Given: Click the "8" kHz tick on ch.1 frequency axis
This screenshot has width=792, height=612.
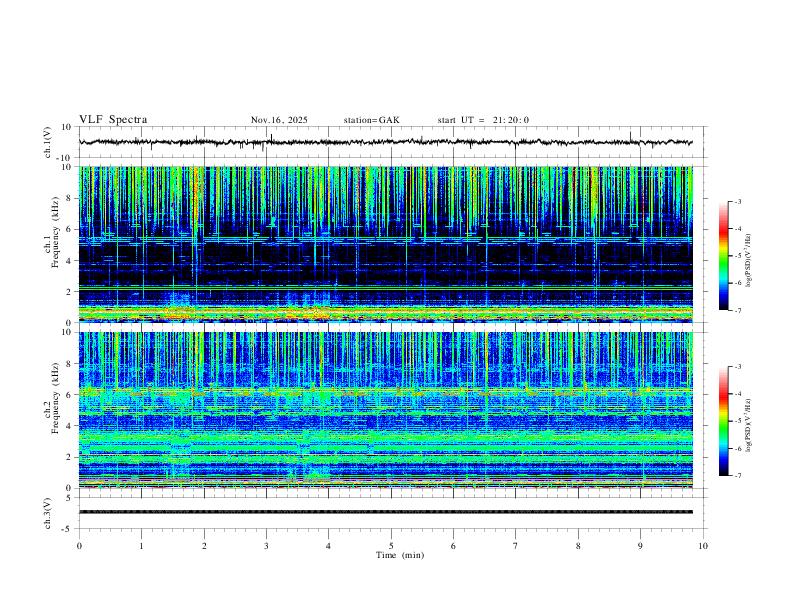Looking at the screenshot, I should point(70,198).
